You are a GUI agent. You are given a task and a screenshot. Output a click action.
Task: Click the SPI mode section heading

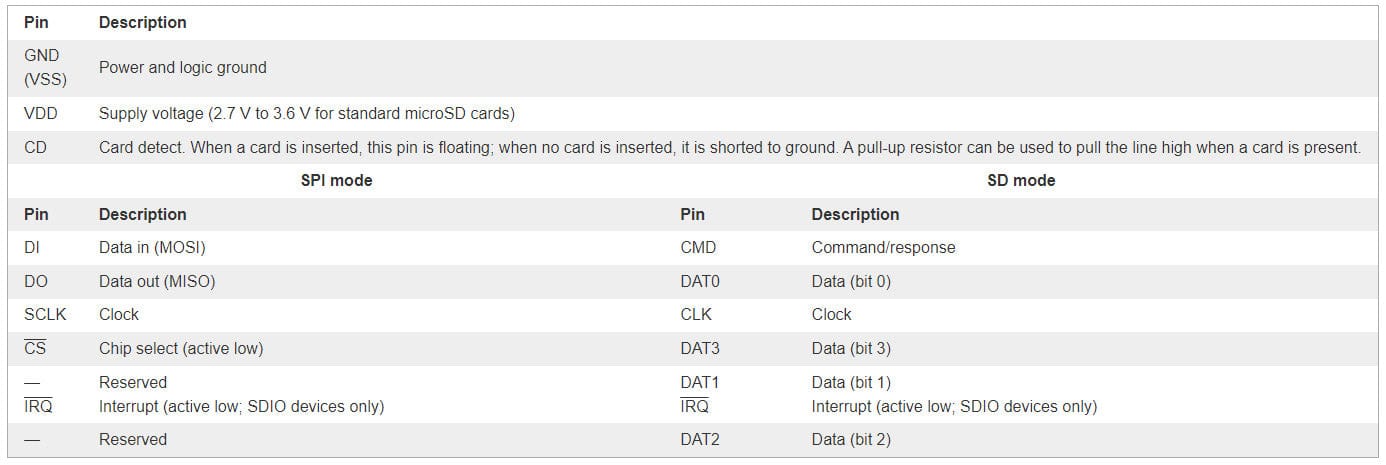click(x=336, y=181)
